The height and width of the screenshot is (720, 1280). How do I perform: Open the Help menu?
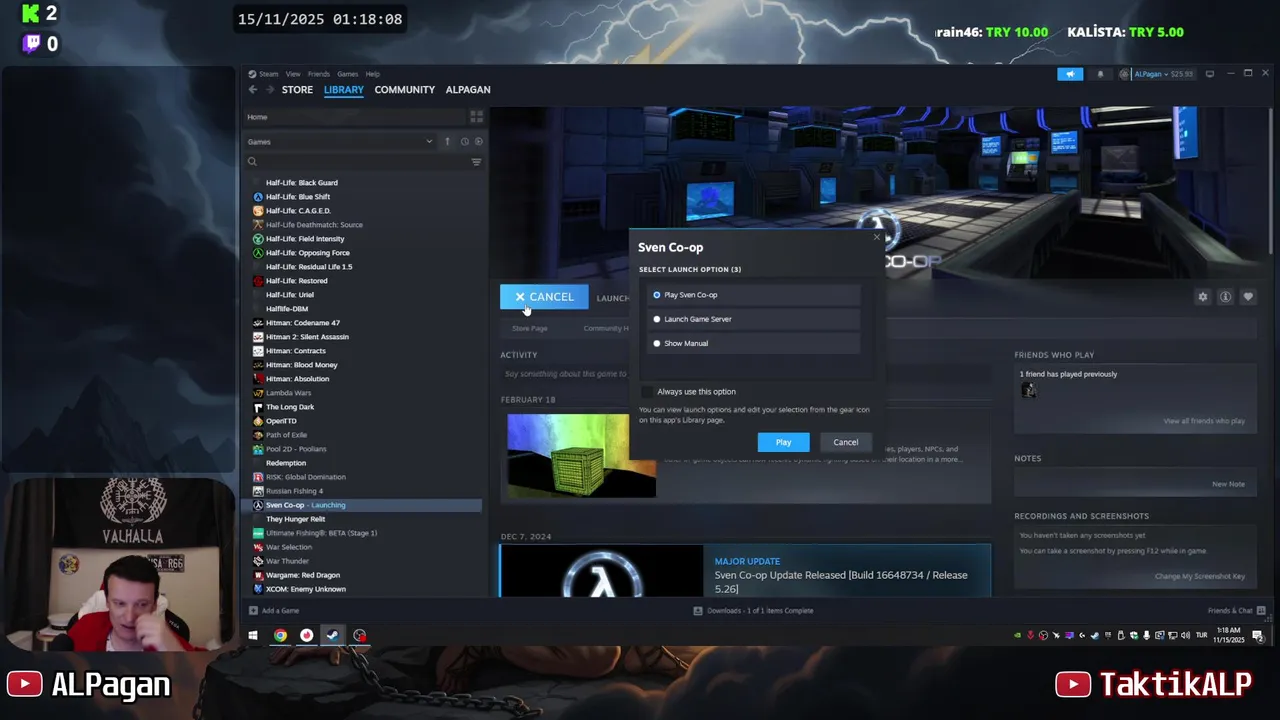click(372, 74)
